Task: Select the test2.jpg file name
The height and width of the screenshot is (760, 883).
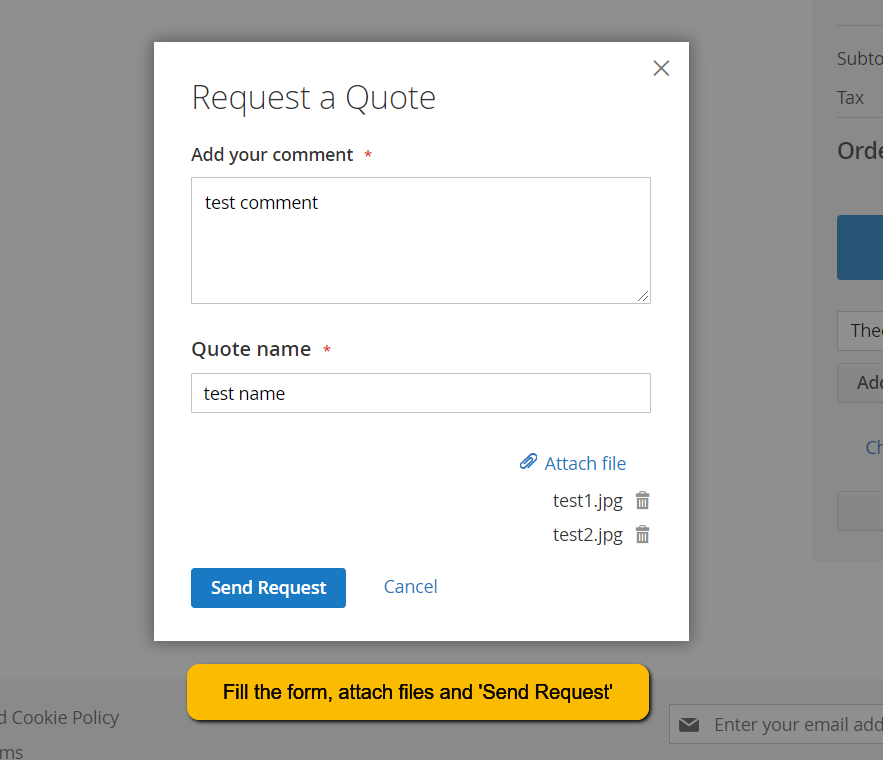Action: [x=587, y=534]
